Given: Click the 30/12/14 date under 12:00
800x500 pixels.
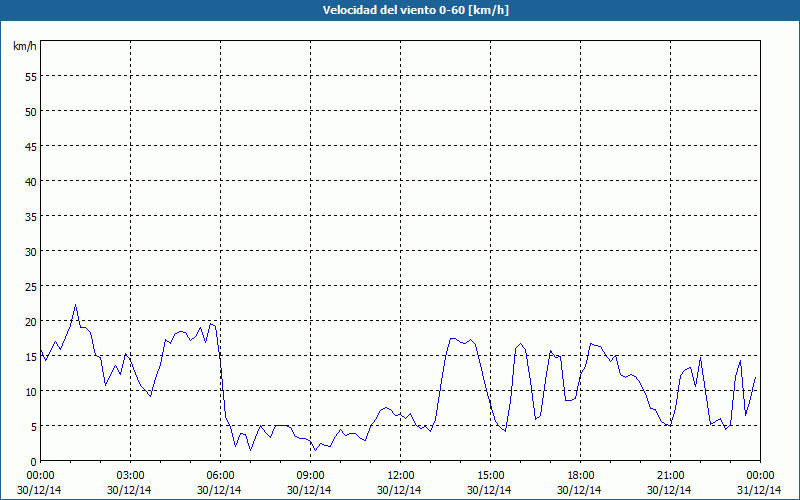Looking at the screenshot, I should coord(399,490).
